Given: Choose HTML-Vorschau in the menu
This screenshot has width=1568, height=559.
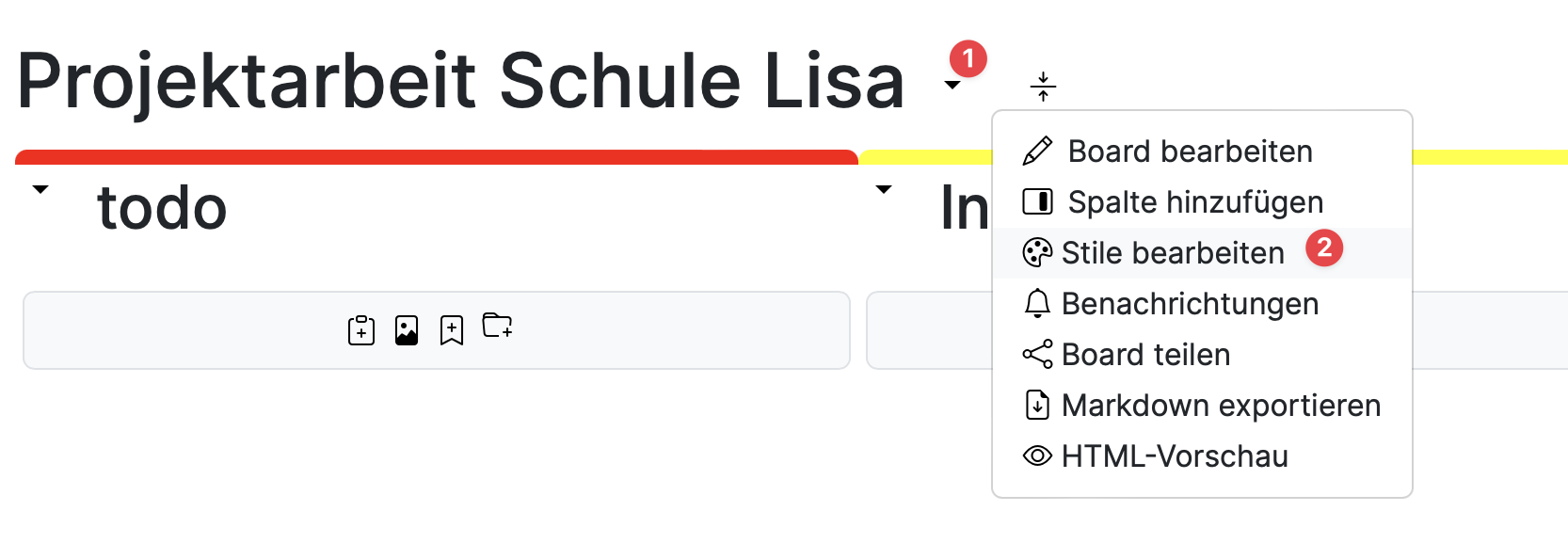Looking at the screenshot, I should click(x=1175, y=455).
